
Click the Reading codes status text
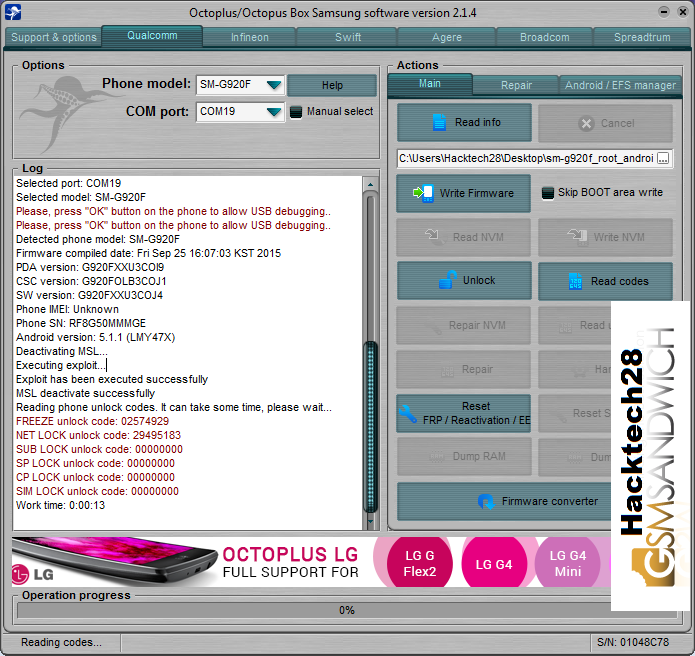coord(61,642)
